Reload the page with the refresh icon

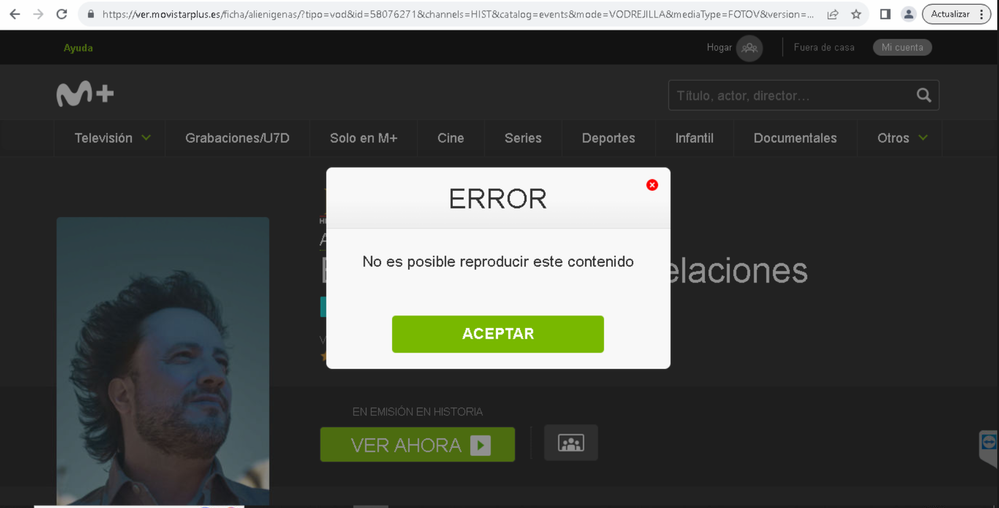coord(61,14)
